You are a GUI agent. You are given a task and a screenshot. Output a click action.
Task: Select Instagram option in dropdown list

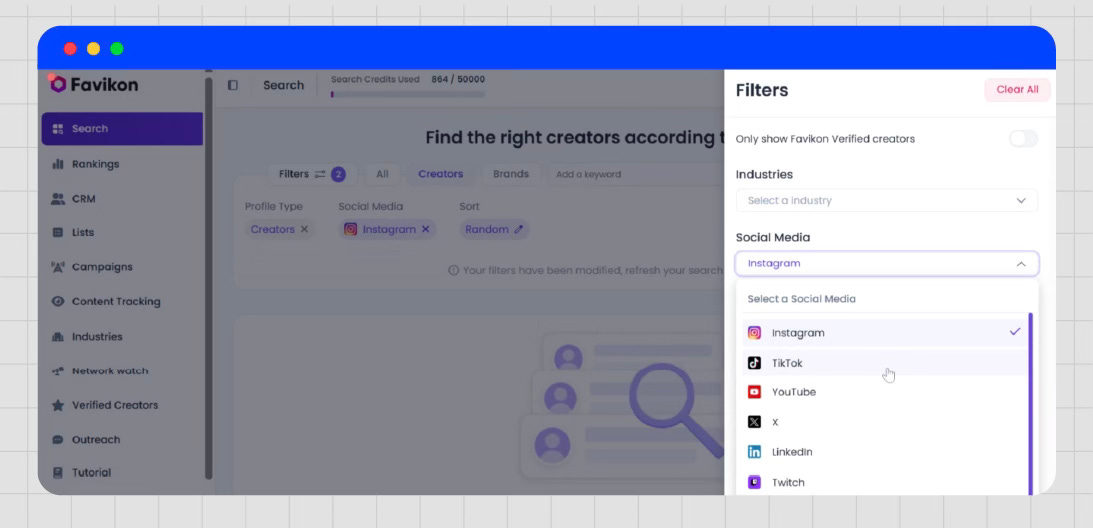point(885,333)
